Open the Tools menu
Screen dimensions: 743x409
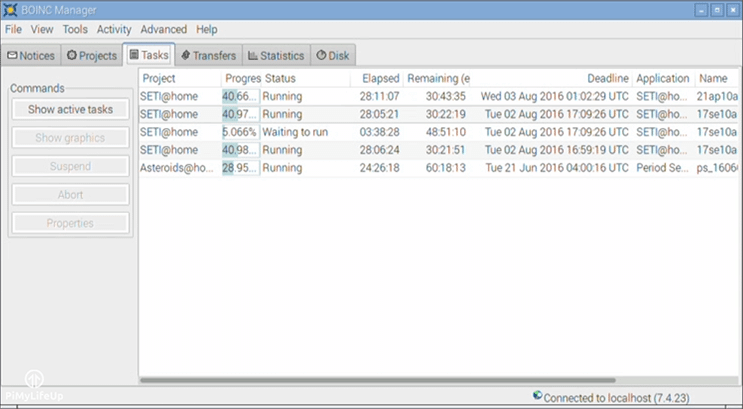(75, 29)
